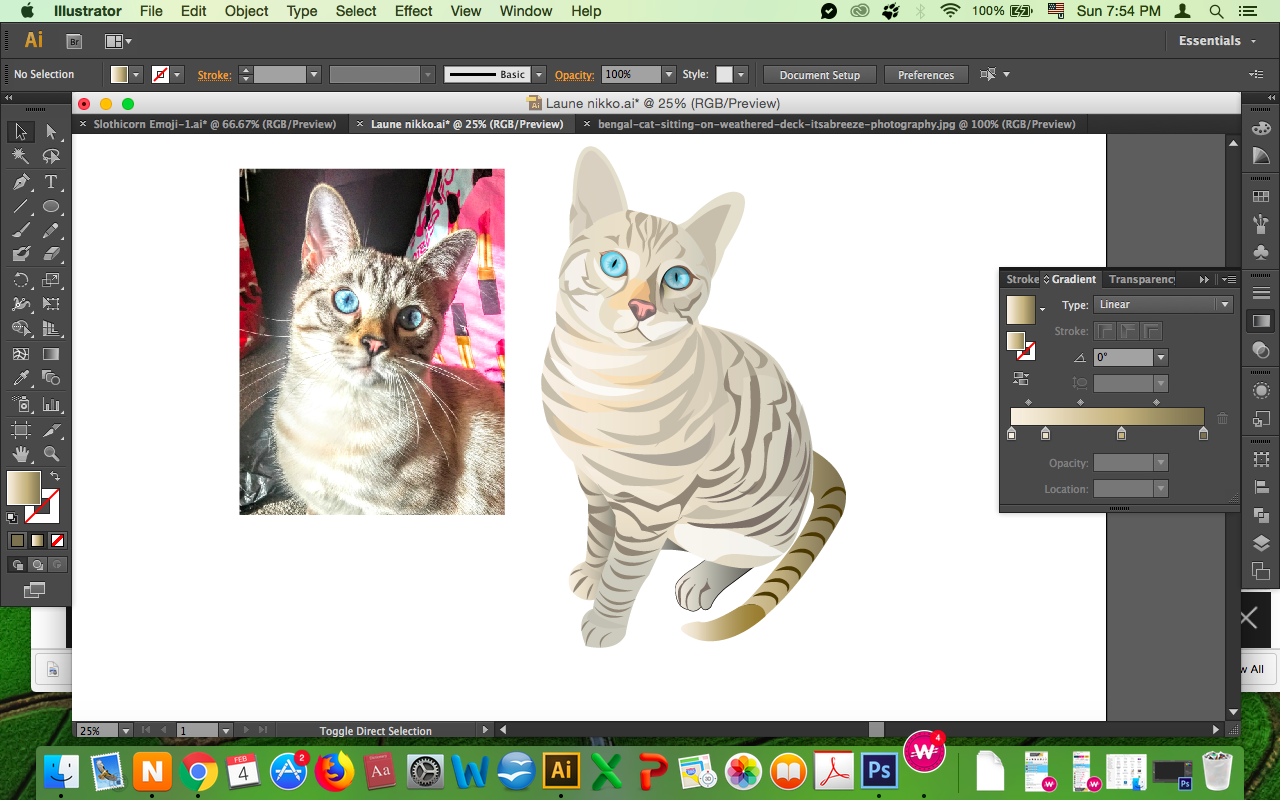Select the Lasso tool

tap(51, 157)
